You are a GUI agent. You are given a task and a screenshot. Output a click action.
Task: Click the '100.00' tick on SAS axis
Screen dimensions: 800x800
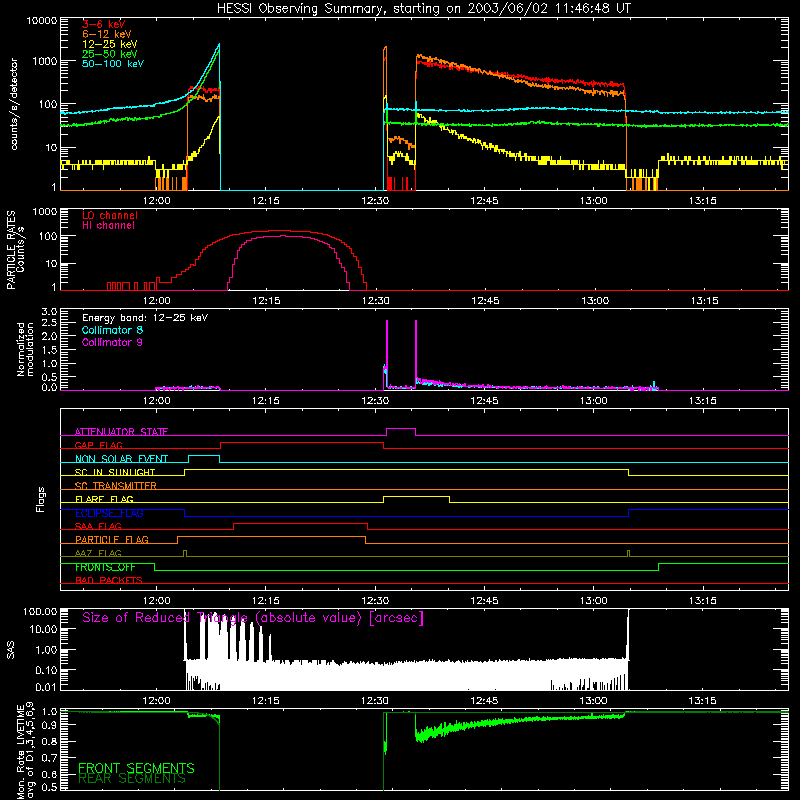click(40, 611)
